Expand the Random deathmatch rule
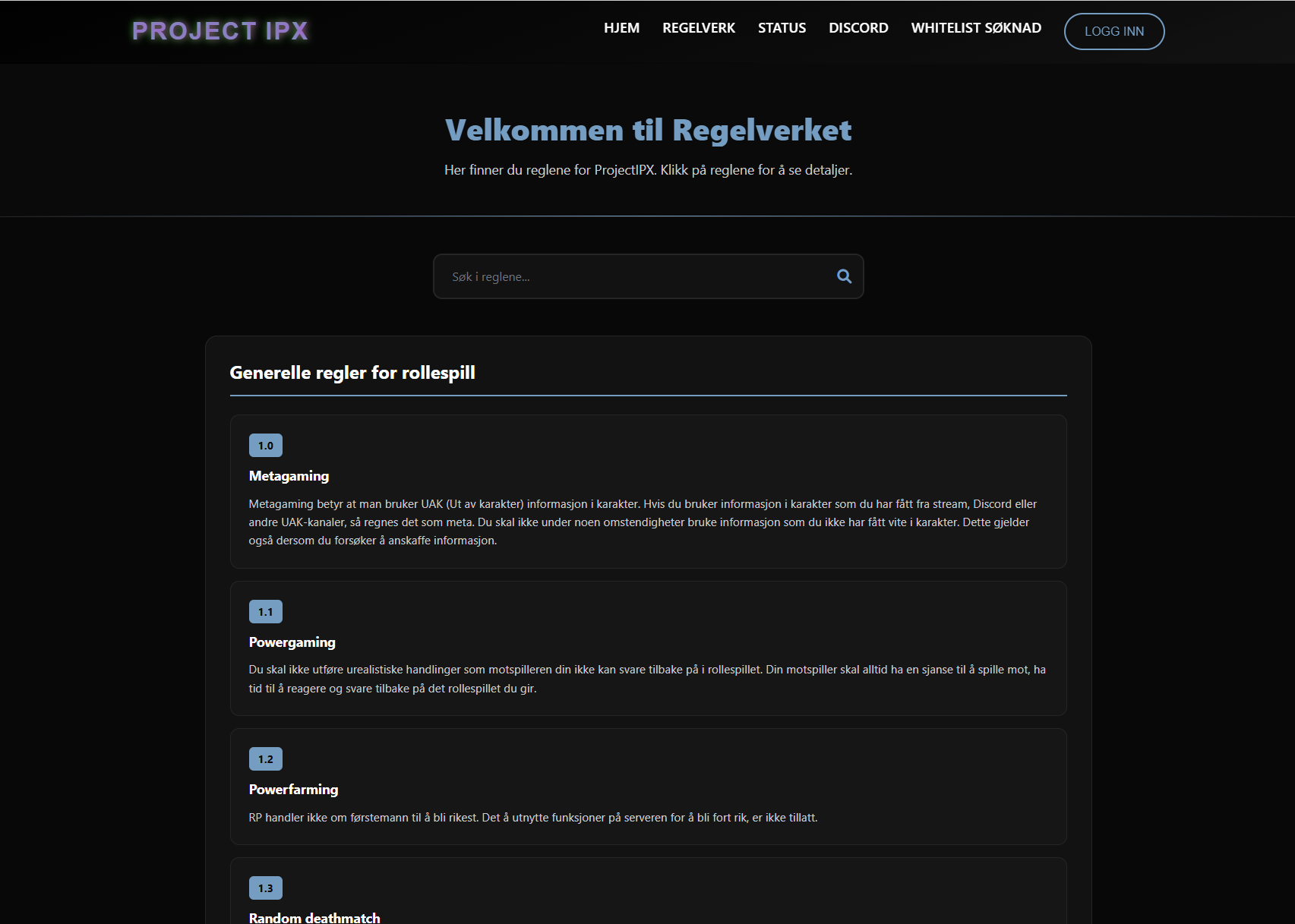This screenshot has height=924, width=1295. point(314,917)
